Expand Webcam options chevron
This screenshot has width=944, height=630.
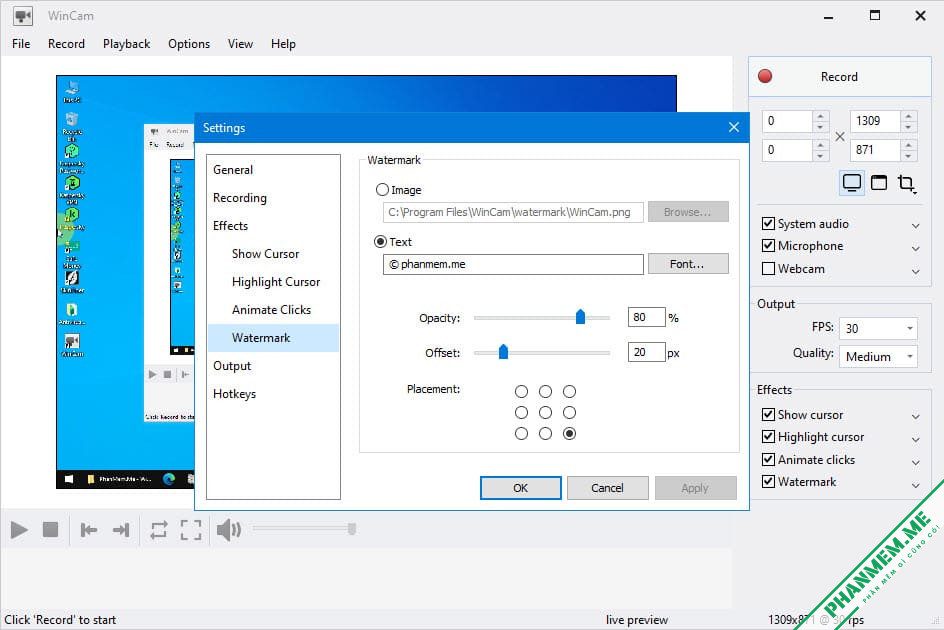916,271
